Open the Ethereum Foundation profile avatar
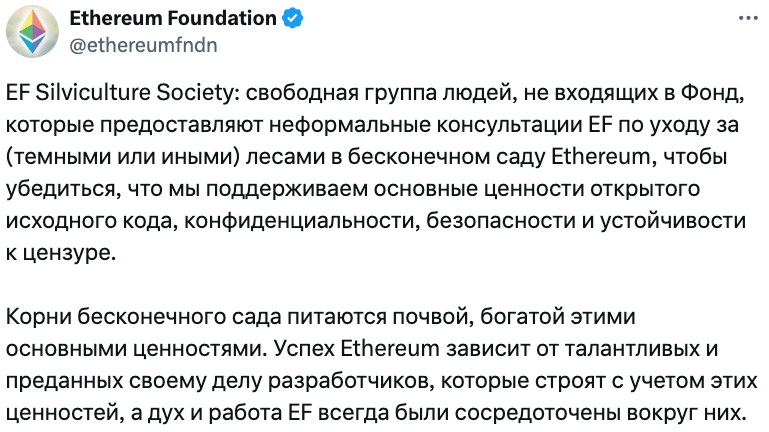 point(32,32)
